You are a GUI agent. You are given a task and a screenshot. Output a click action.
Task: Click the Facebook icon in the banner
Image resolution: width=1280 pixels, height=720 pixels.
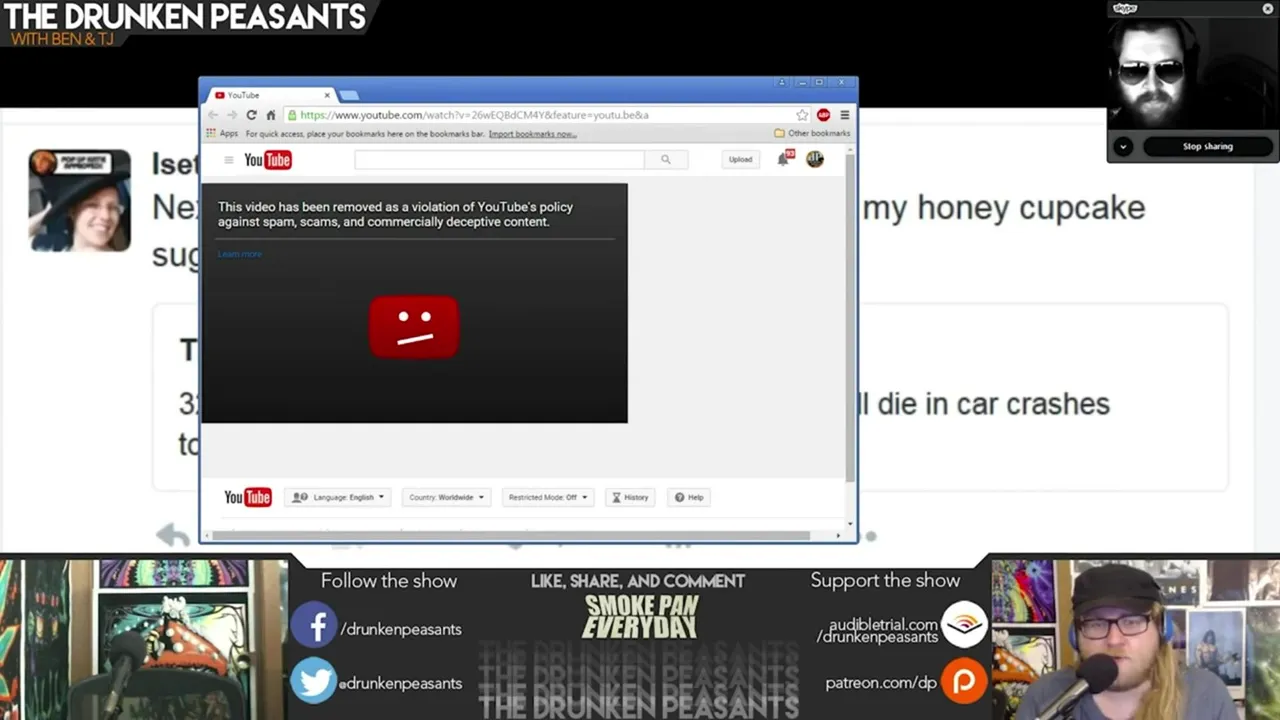(314, 626)
